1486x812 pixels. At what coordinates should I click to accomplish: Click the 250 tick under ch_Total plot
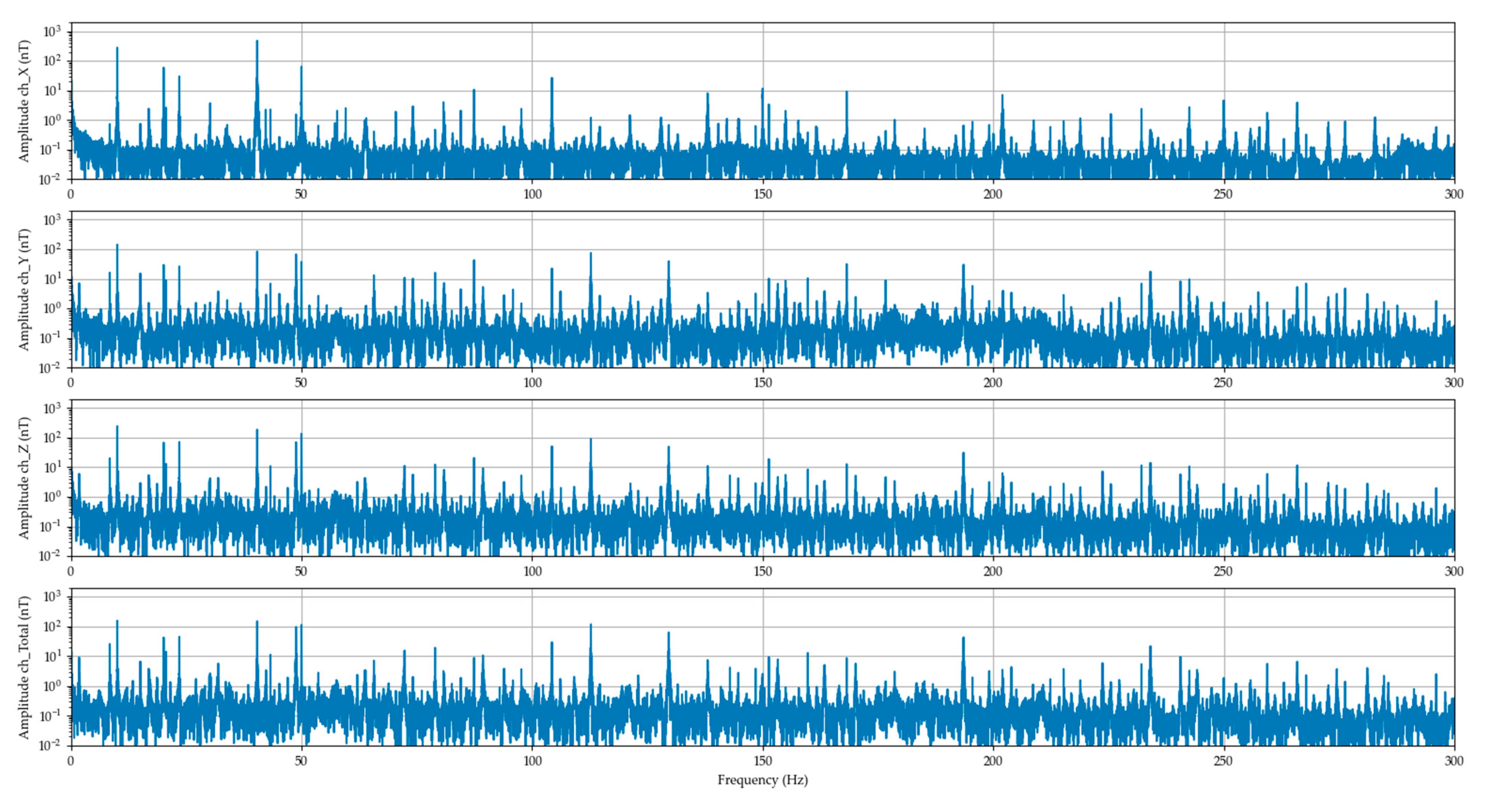tap(1223, 761)
